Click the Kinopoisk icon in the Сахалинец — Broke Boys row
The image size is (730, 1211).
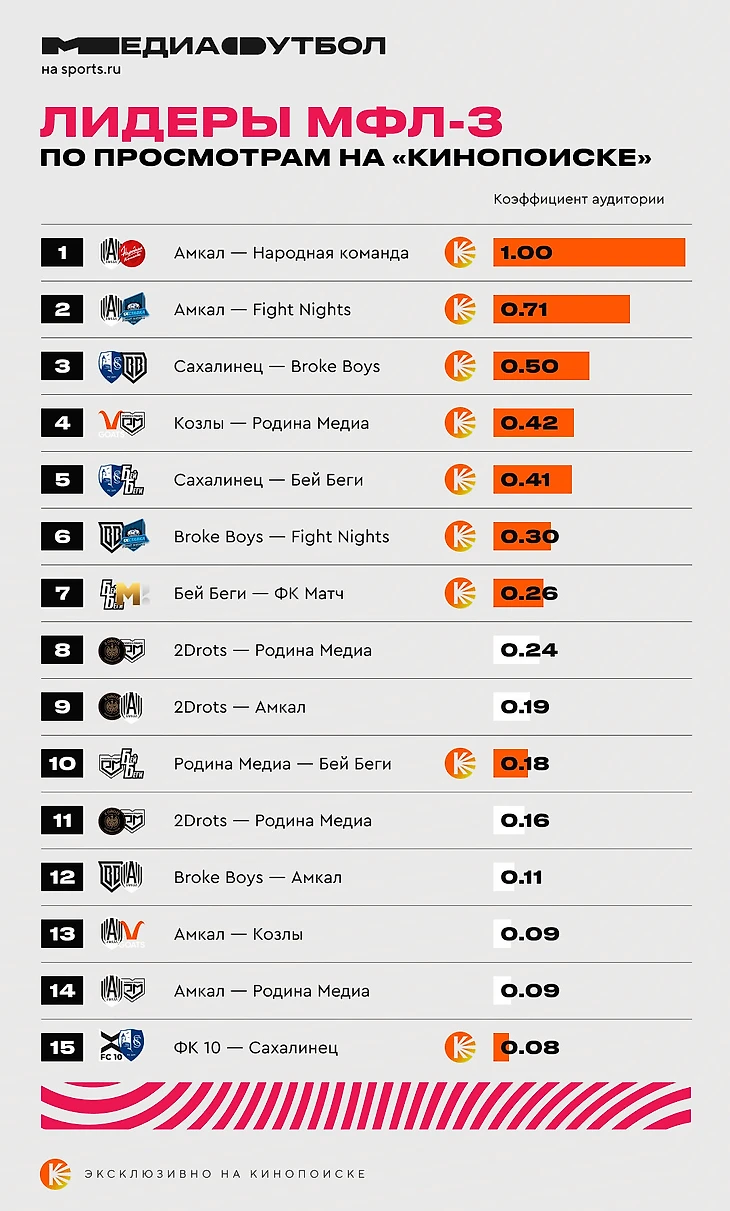pos(460,366)
